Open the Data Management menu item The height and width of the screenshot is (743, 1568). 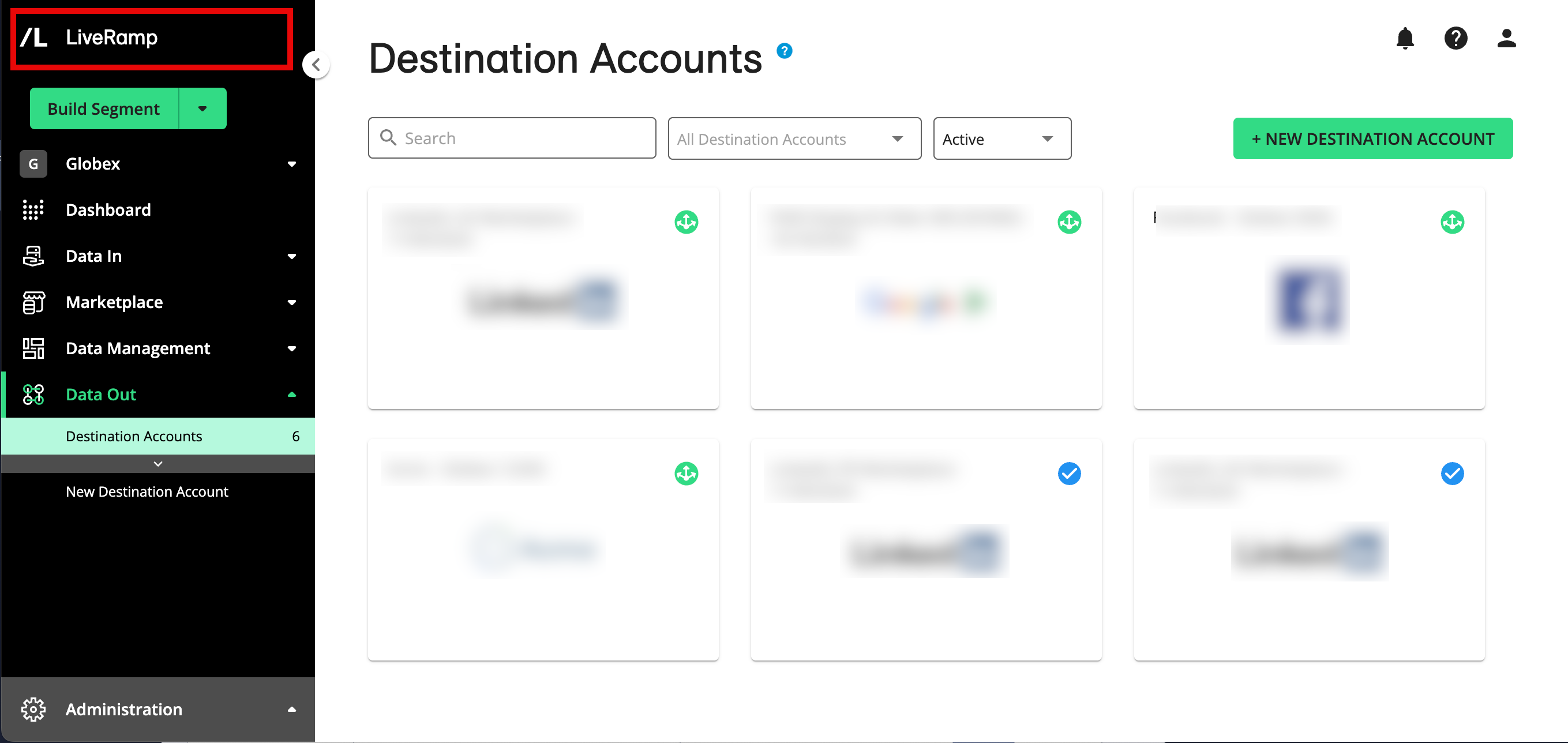click(137, 348)
